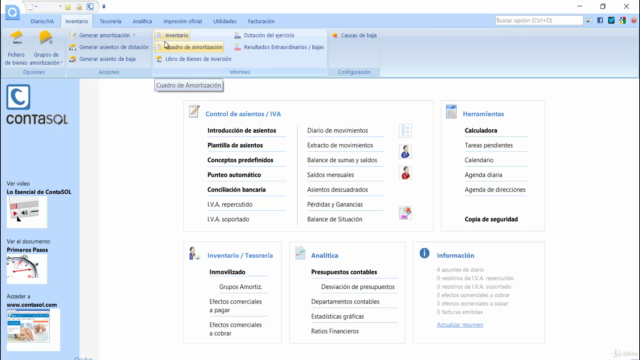
Task: Click the phone quick access icon
Action: [x=90, y=7]
